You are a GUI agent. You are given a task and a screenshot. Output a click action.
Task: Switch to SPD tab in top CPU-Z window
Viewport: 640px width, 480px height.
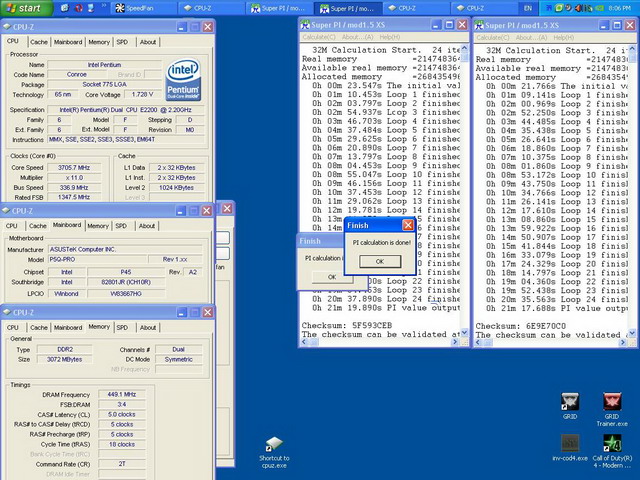coord(122,42)
